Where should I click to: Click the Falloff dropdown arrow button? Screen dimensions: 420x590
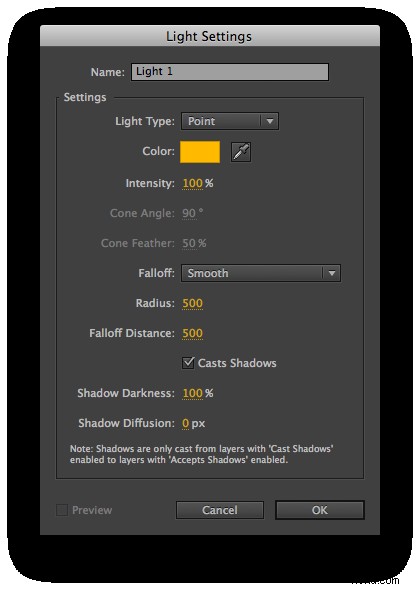[x=332, y=273]
